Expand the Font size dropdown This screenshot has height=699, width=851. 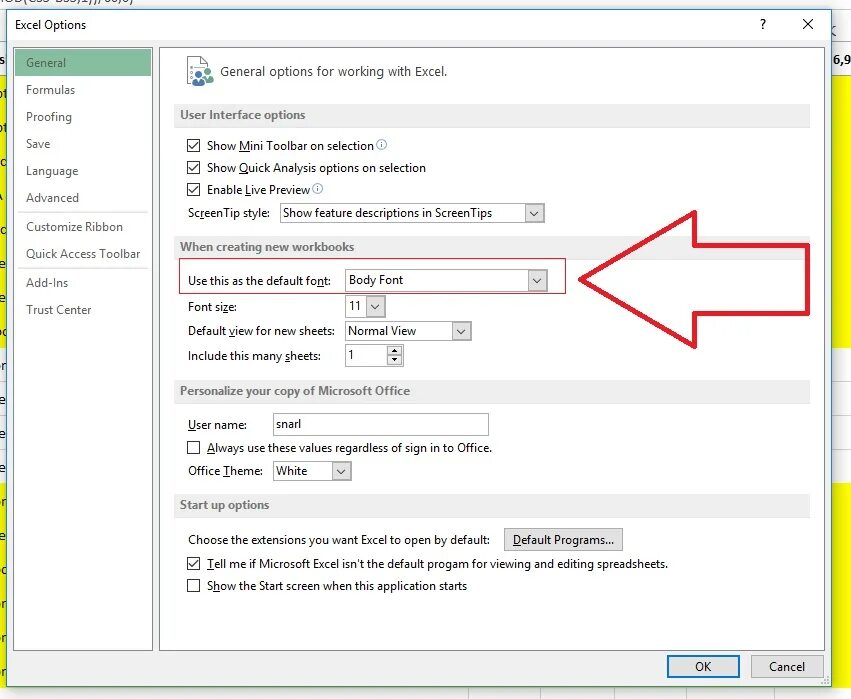[x=376, y=306]
